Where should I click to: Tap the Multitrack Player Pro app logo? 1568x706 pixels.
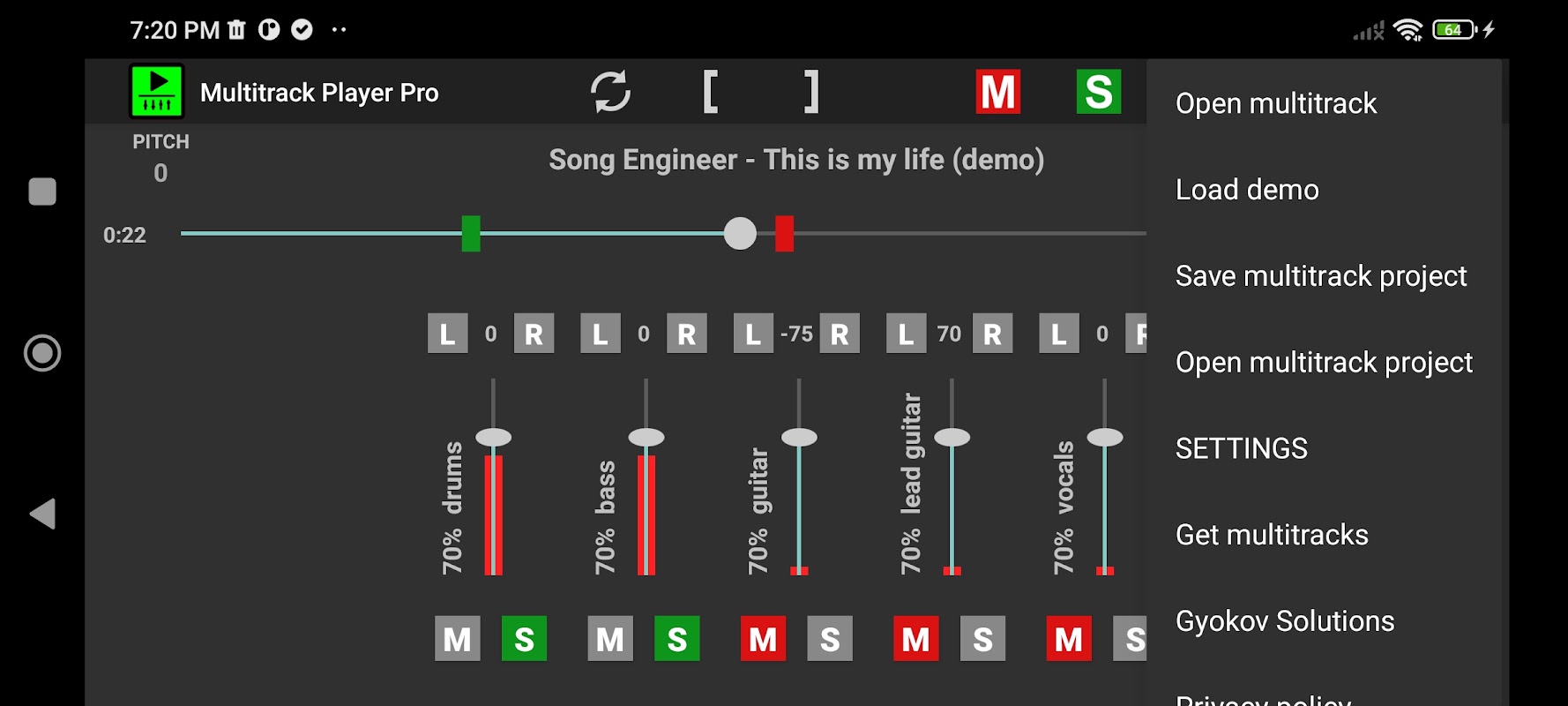[157, 91]
